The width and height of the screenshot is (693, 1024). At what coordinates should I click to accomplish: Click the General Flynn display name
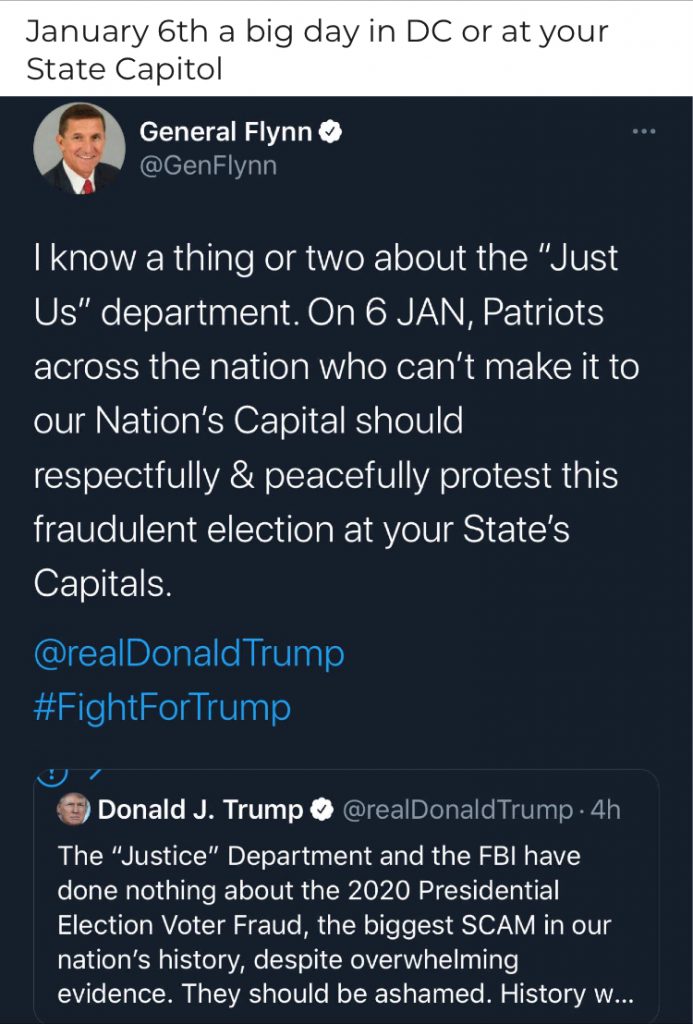[x=225, y=132]
